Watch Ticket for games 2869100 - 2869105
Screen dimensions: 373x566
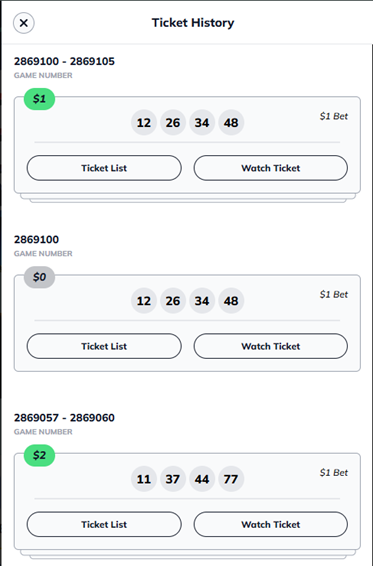pyautogui.click(x=270, y=168)
